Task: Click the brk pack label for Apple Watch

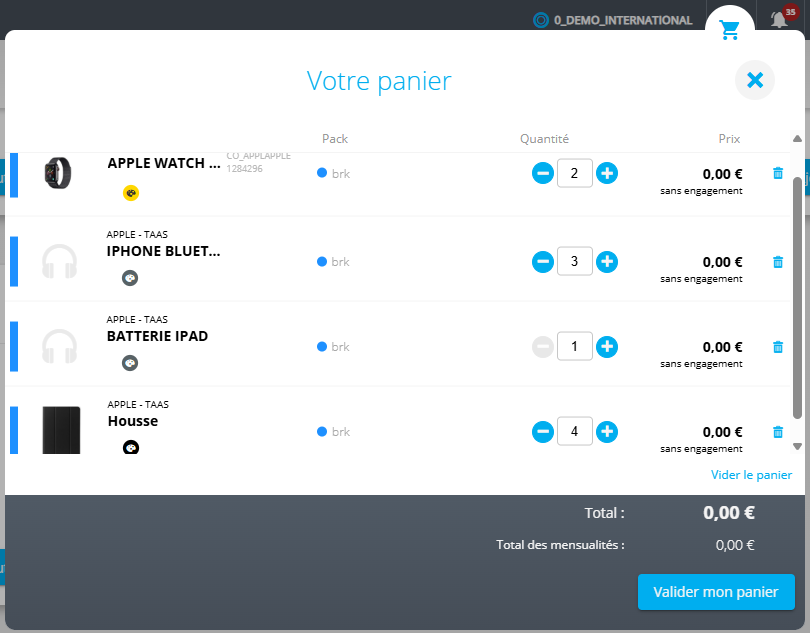Action: pos(340,174)
